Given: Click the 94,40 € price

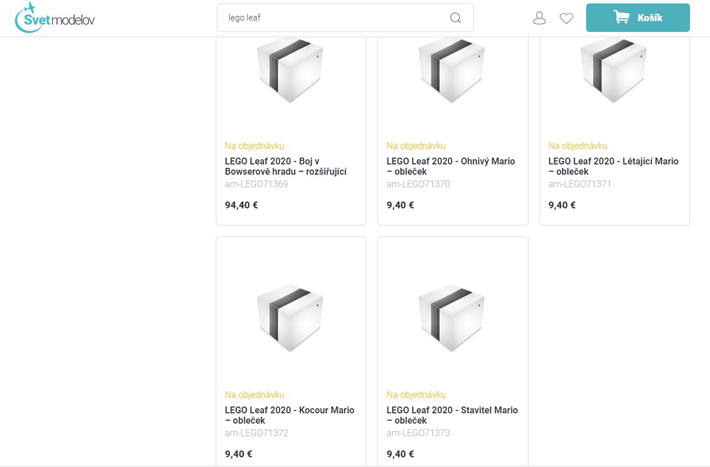Looking at the screenshot, I should pos(241,205).
